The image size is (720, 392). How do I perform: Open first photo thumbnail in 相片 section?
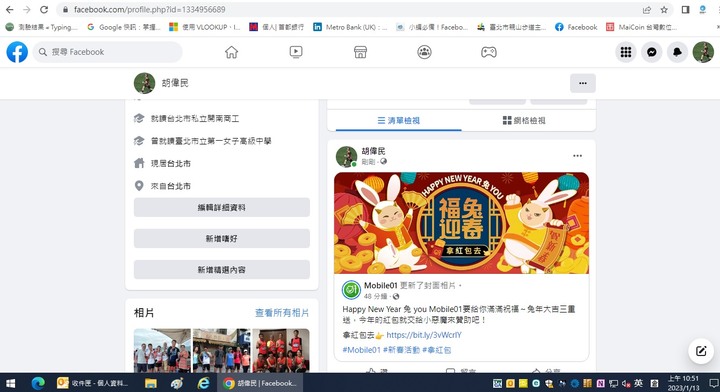162,350
